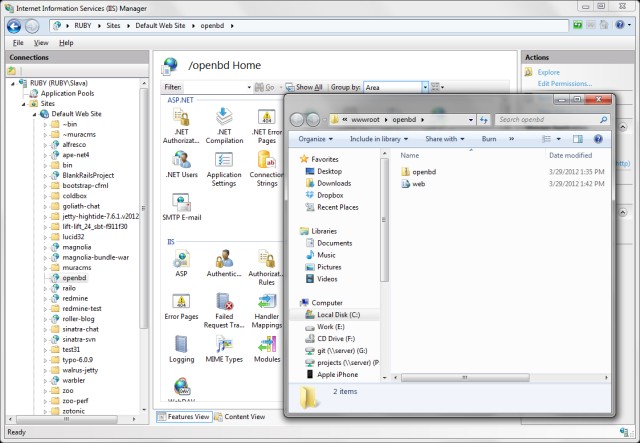Open the Modules feature icon
The height and width of the screenshot is (443, 640).
coord(267,350)
